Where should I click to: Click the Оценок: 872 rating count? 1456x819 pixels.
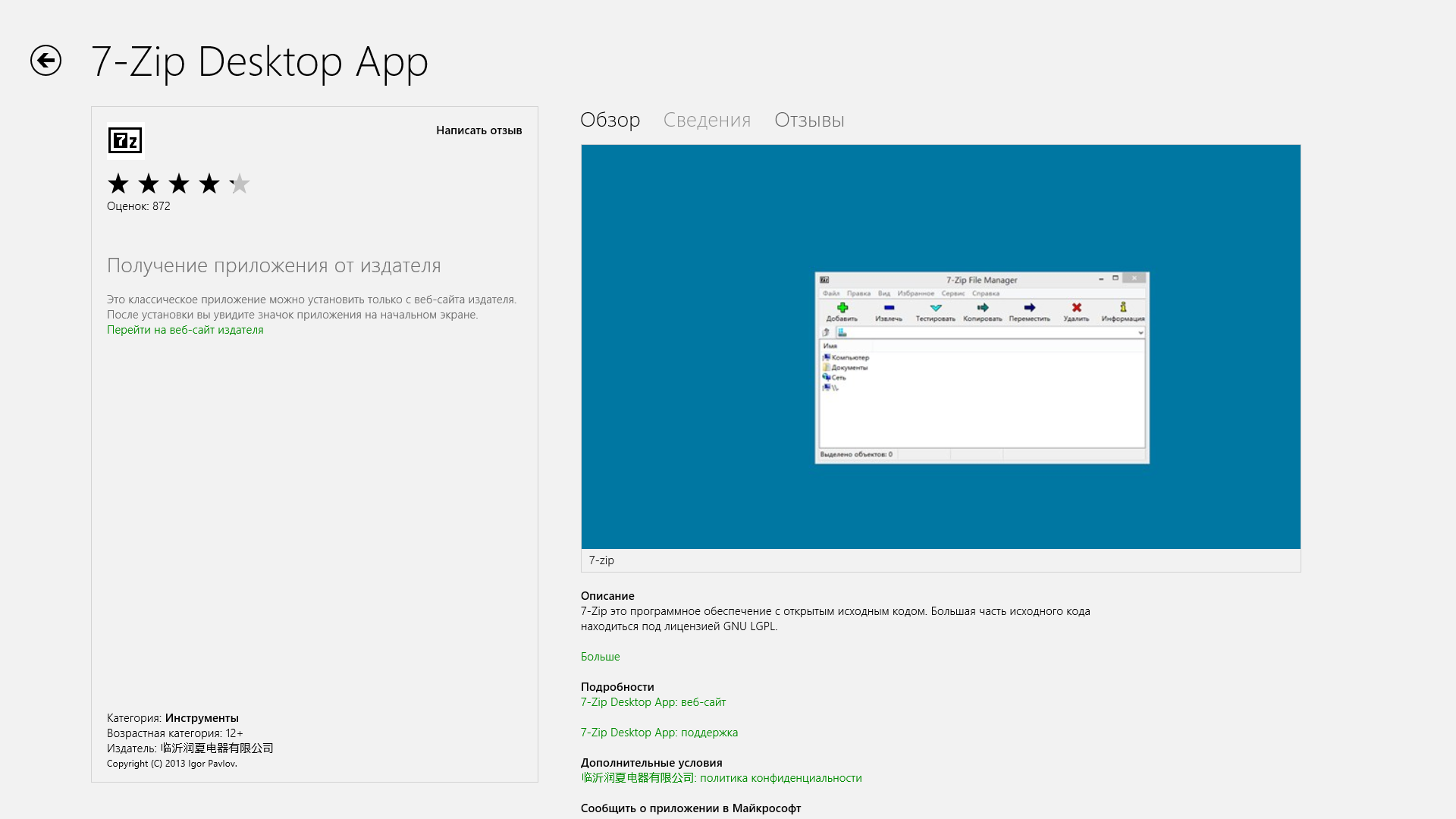[x=139, y=206]
